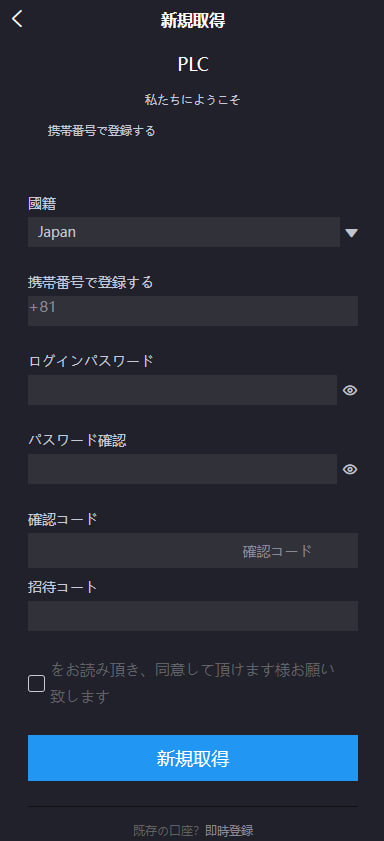Click the agreement text beside the checkbox
This screenshot has height=841, width=384.
(x=192, y=683)
